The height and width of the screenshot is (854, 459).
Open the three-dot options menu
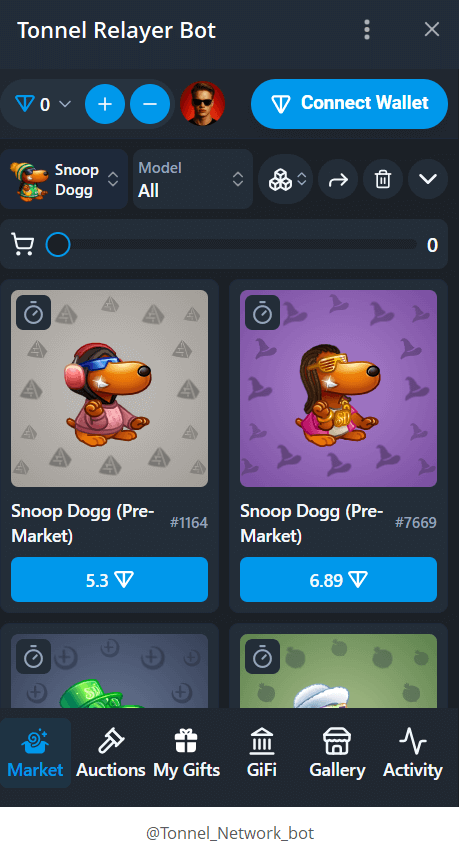(x=367, y=29)
